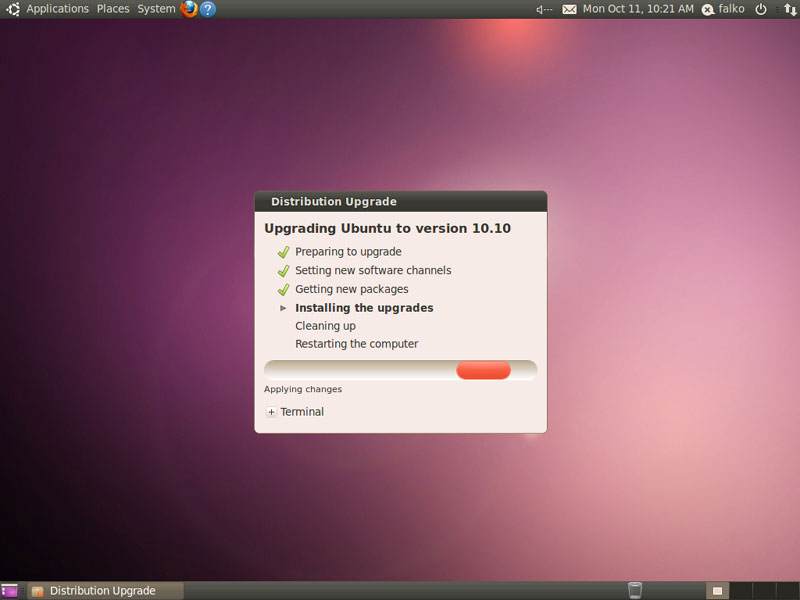Image resolution: width=800 pixels, height=600 pixels.
Task: Open the network connection indicator
Action: (x=790, y=9)
